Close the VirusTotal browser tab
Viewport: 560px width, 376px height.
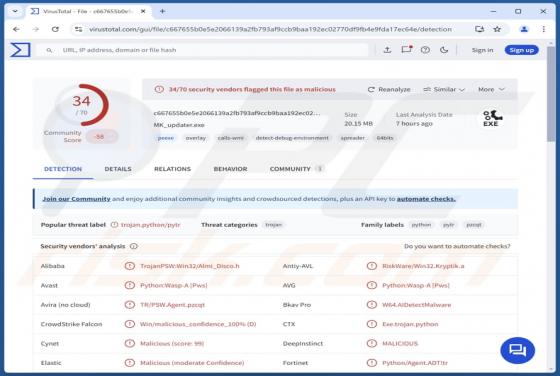(x=143, y=11)
